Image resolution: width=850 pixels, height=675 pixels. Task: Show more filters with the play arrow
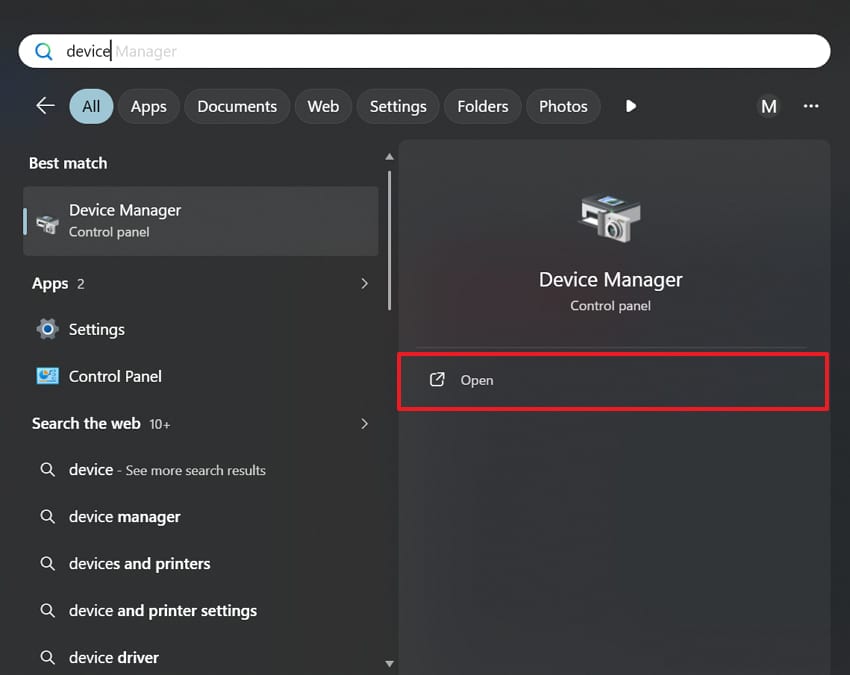(630, 106)
